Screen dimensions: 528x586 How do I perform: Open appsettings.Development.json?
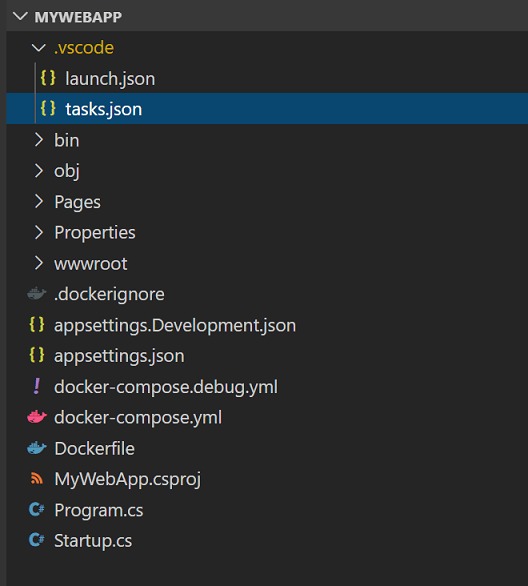(x=175, y=326)
